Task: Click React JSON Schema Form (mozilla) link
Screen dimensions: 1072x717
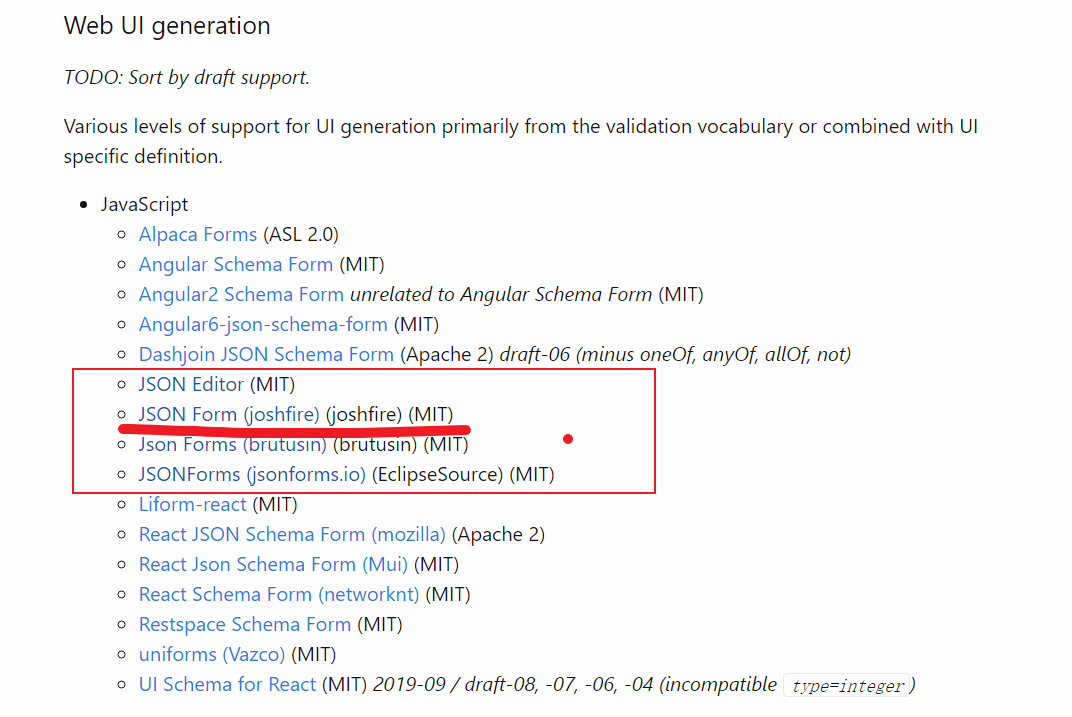Action: tap(292, 535)
